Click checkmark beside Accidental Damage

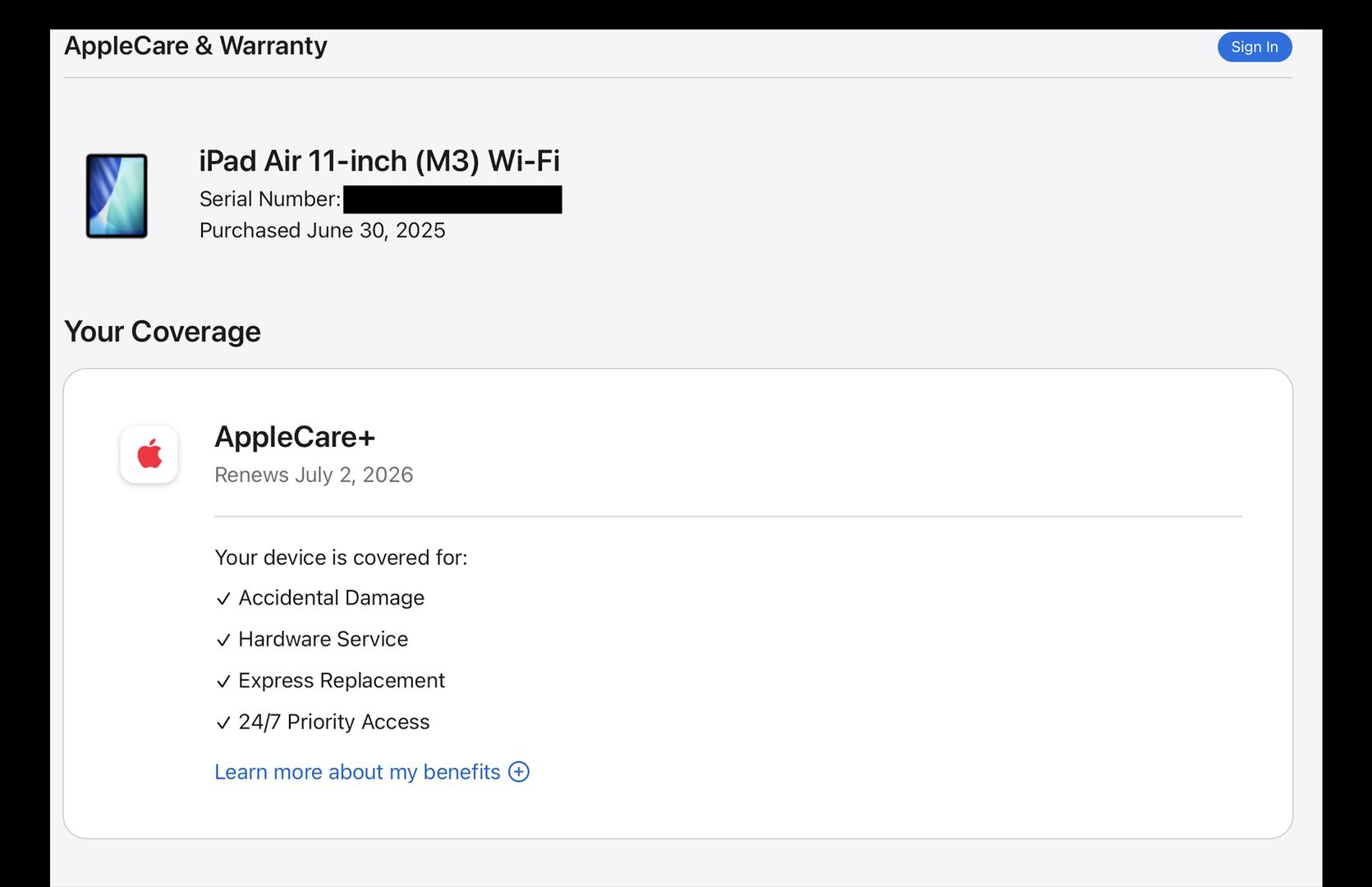[223, 599]
